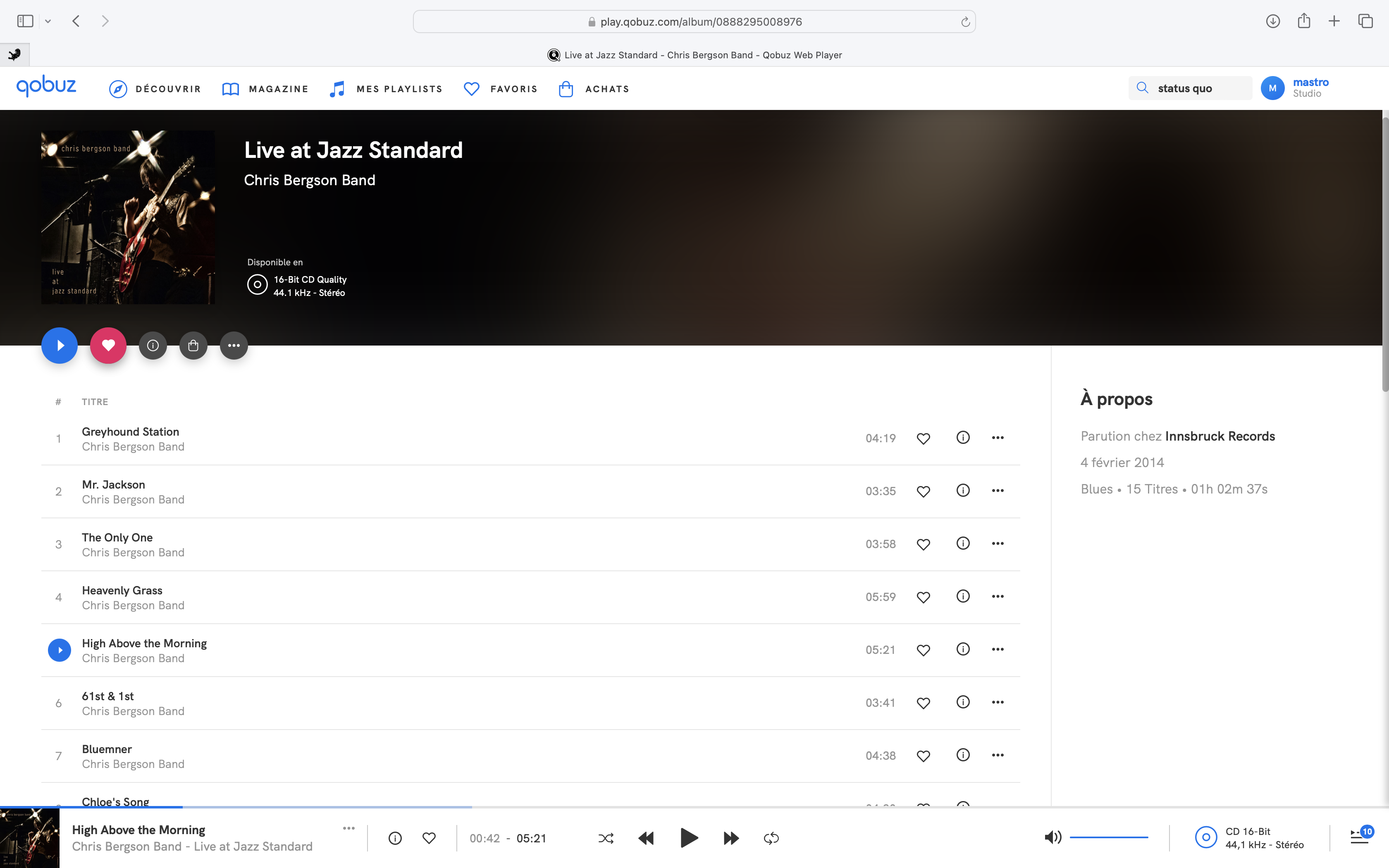Image resolution: width=1389 pixels, height=868 pixels.
Task: Open the Découvrir section
Action: pos(155,89)
